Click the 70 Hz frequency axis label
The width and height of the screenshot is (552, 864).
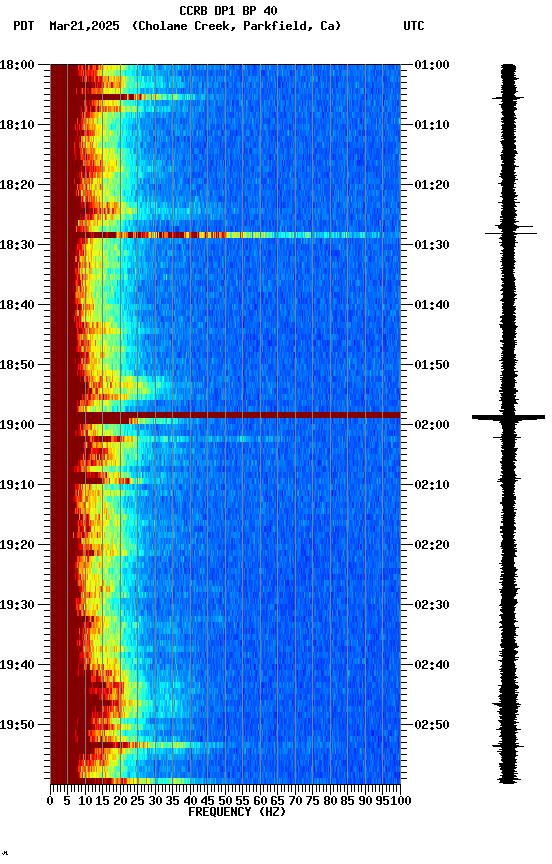pyautogui.click(x=295, y=801)
